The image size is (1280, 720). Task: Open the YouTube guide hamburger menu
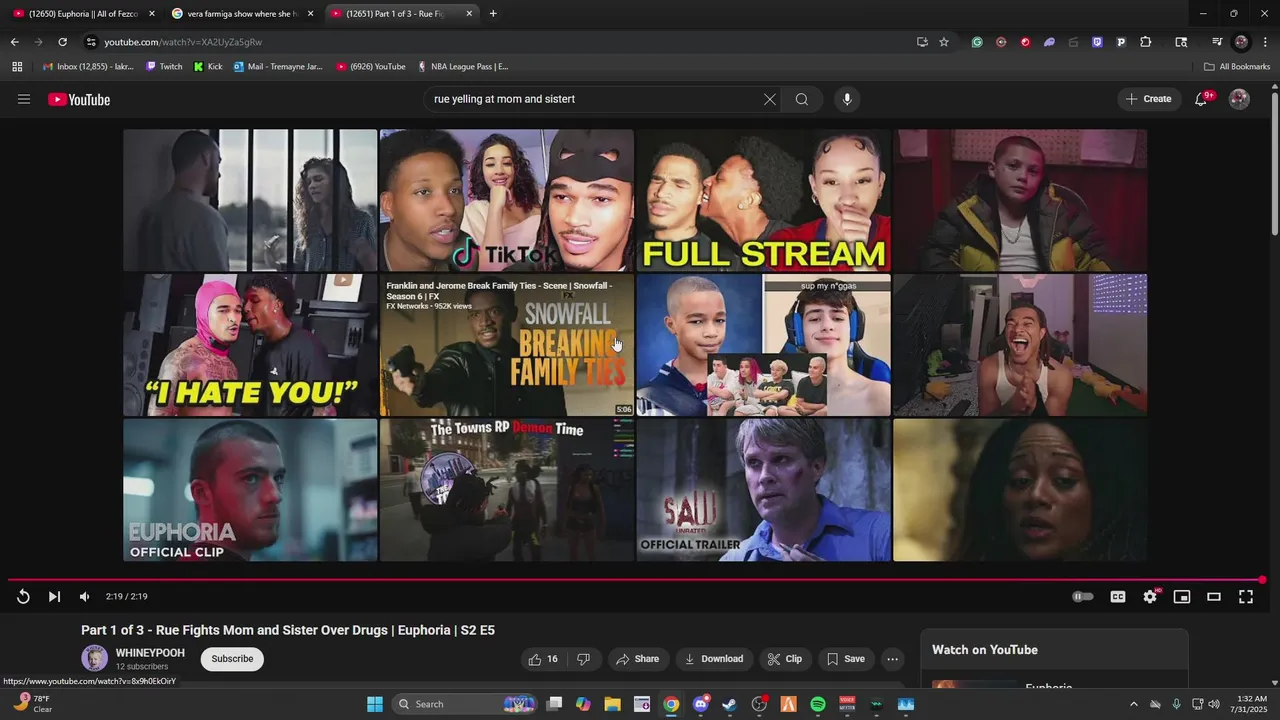coord(24,99)
